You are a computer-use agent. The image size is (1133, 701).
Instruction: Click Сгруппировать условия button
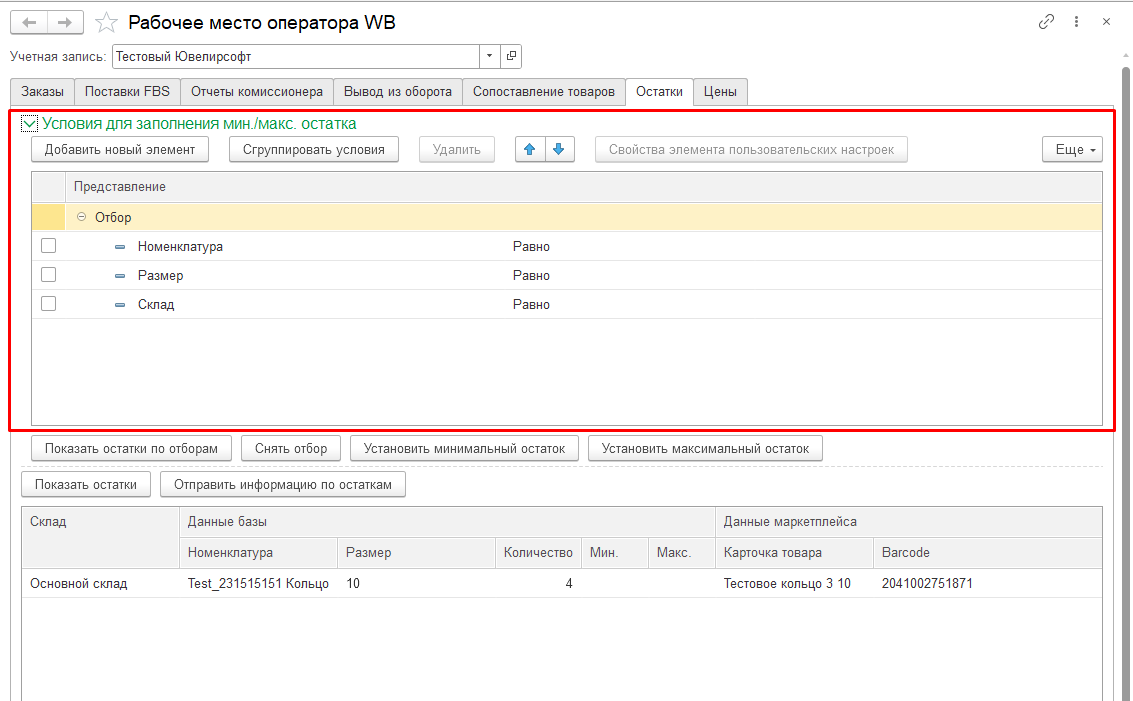314,150
